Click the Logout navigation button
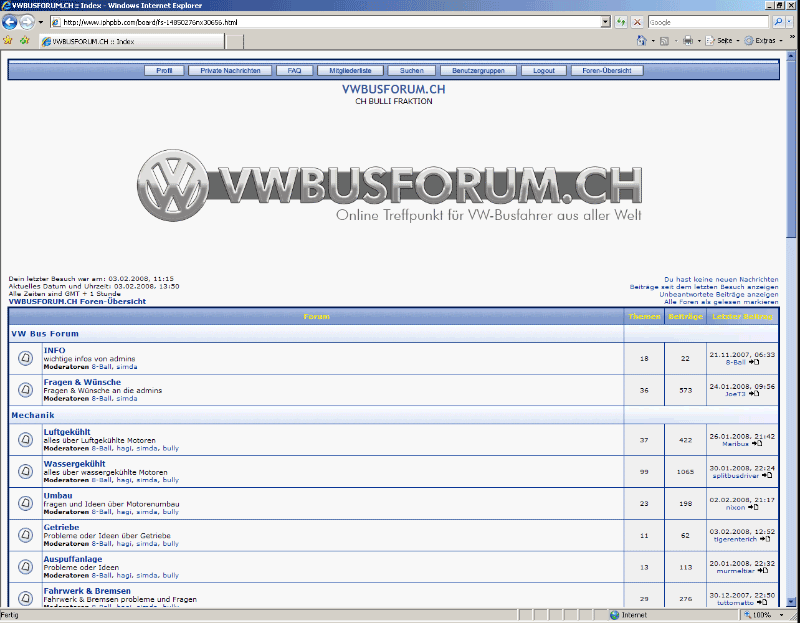The width and height of the screenshot is (800, 623). tap(544, 70)
